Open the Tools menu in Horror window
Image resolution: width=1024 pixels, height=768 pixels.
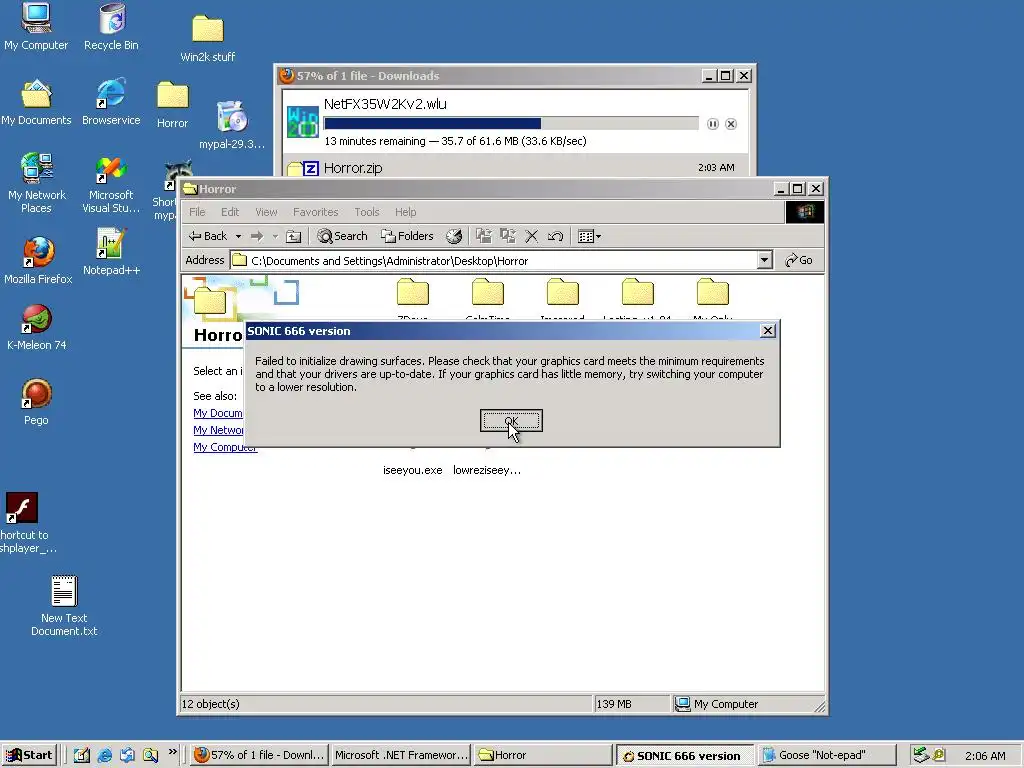tap(366, 212)
